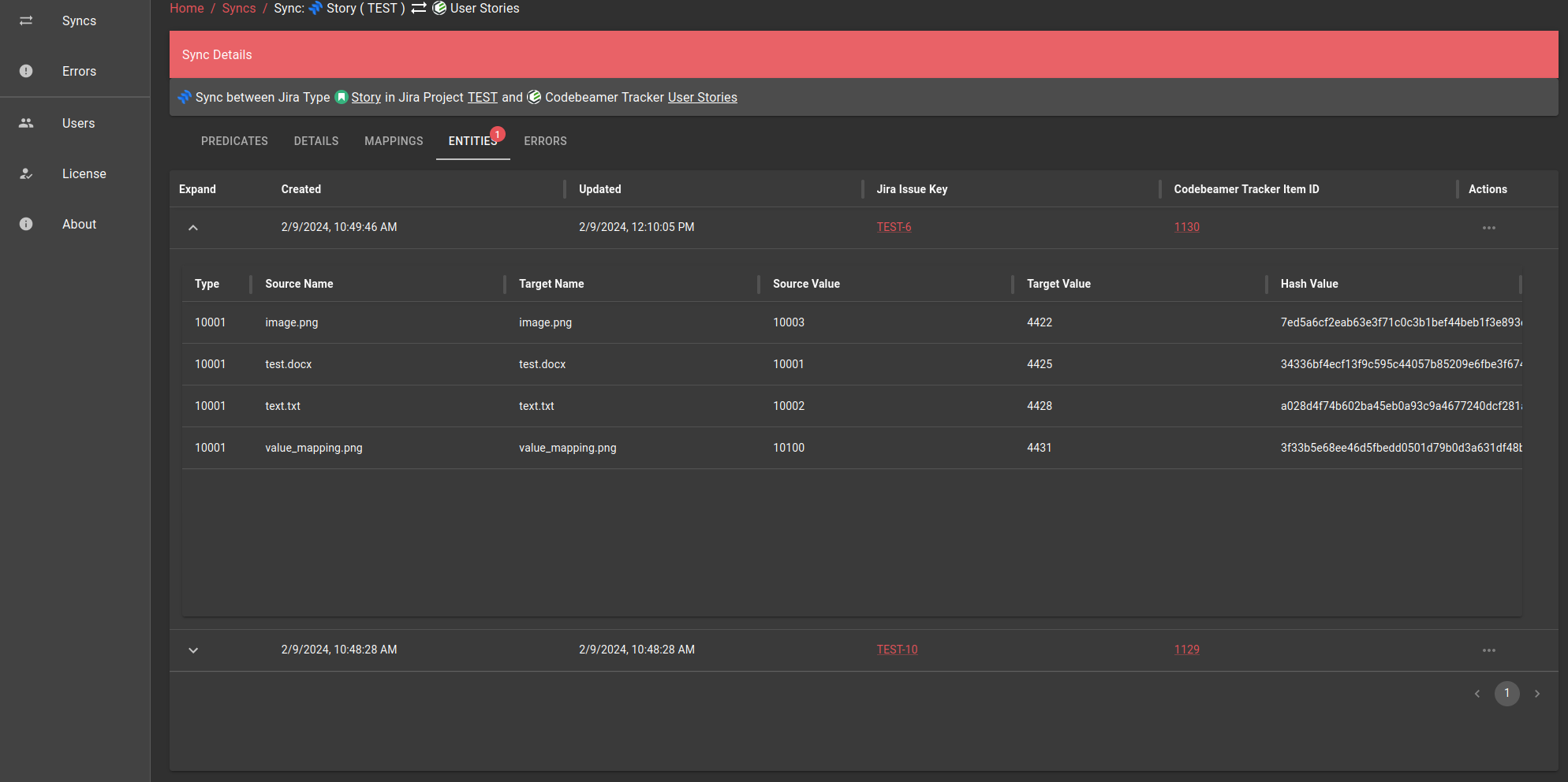The height and width of the screenshot is (782, 1568).
Task: Open actions menu for TEST-6 row
Action: (x=1488, y=228)
